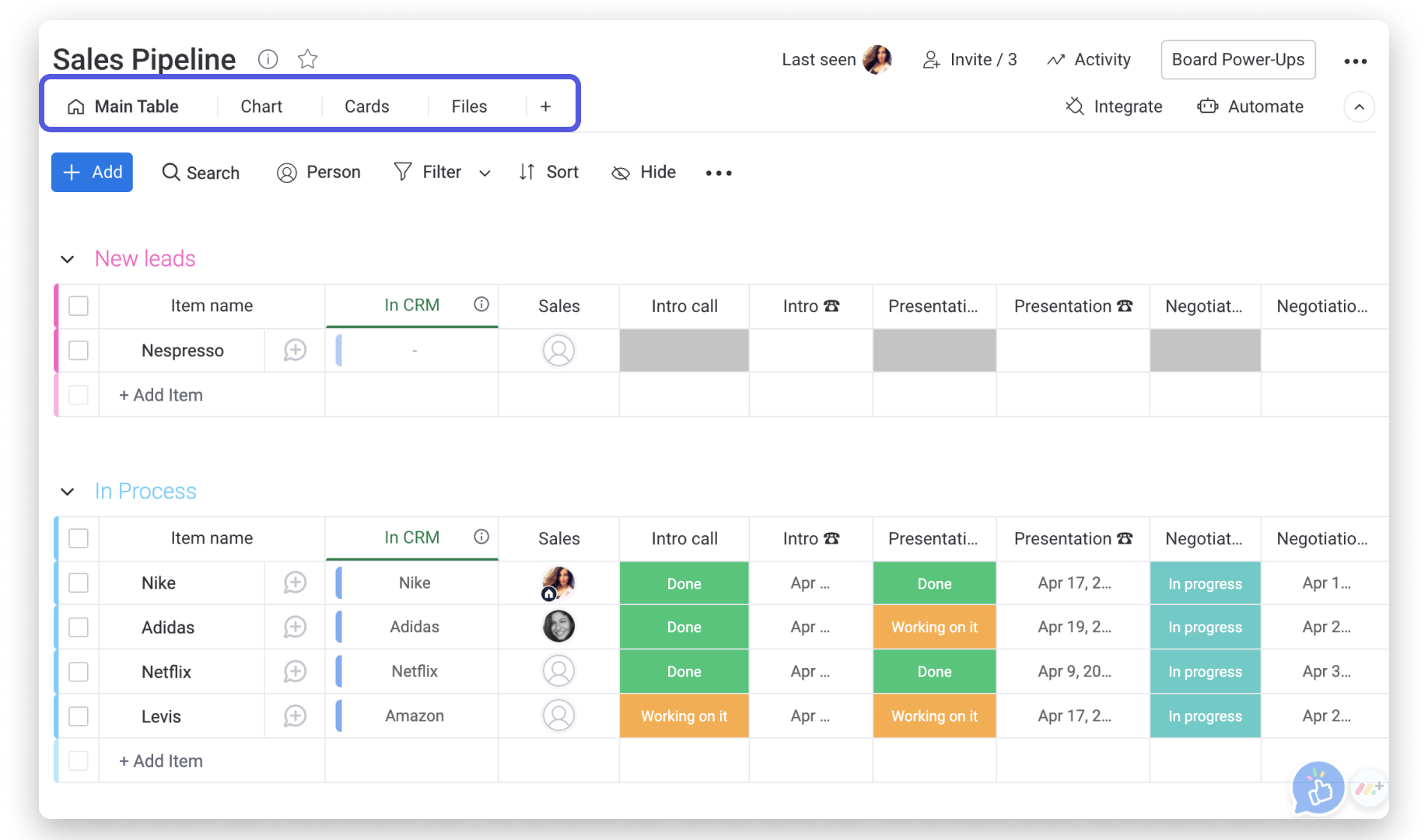Open the conversation icon for Nike
The width and height of the screenshot is (1428, 840).
295,583
